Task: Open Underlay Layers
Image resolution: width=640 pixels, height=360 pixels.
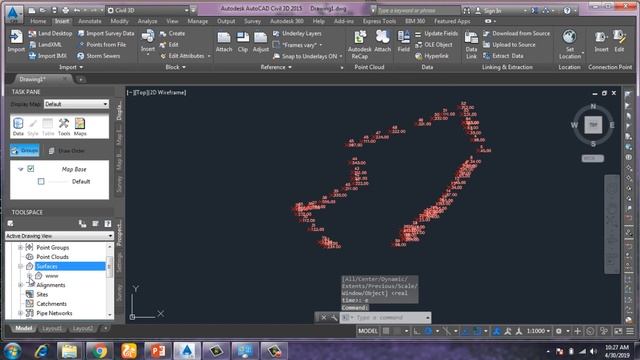Action: tap(297, 33)
